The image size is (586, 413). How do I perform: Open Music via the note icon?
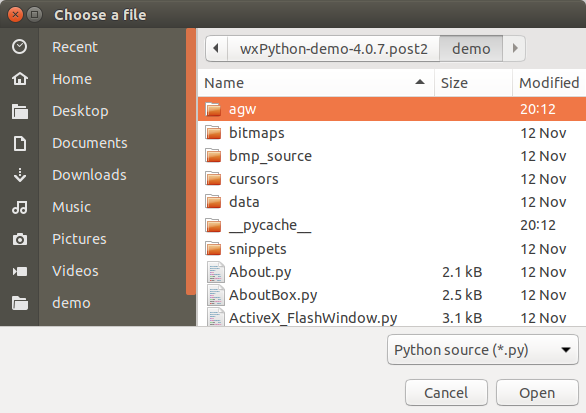click(x=19, y=207)
